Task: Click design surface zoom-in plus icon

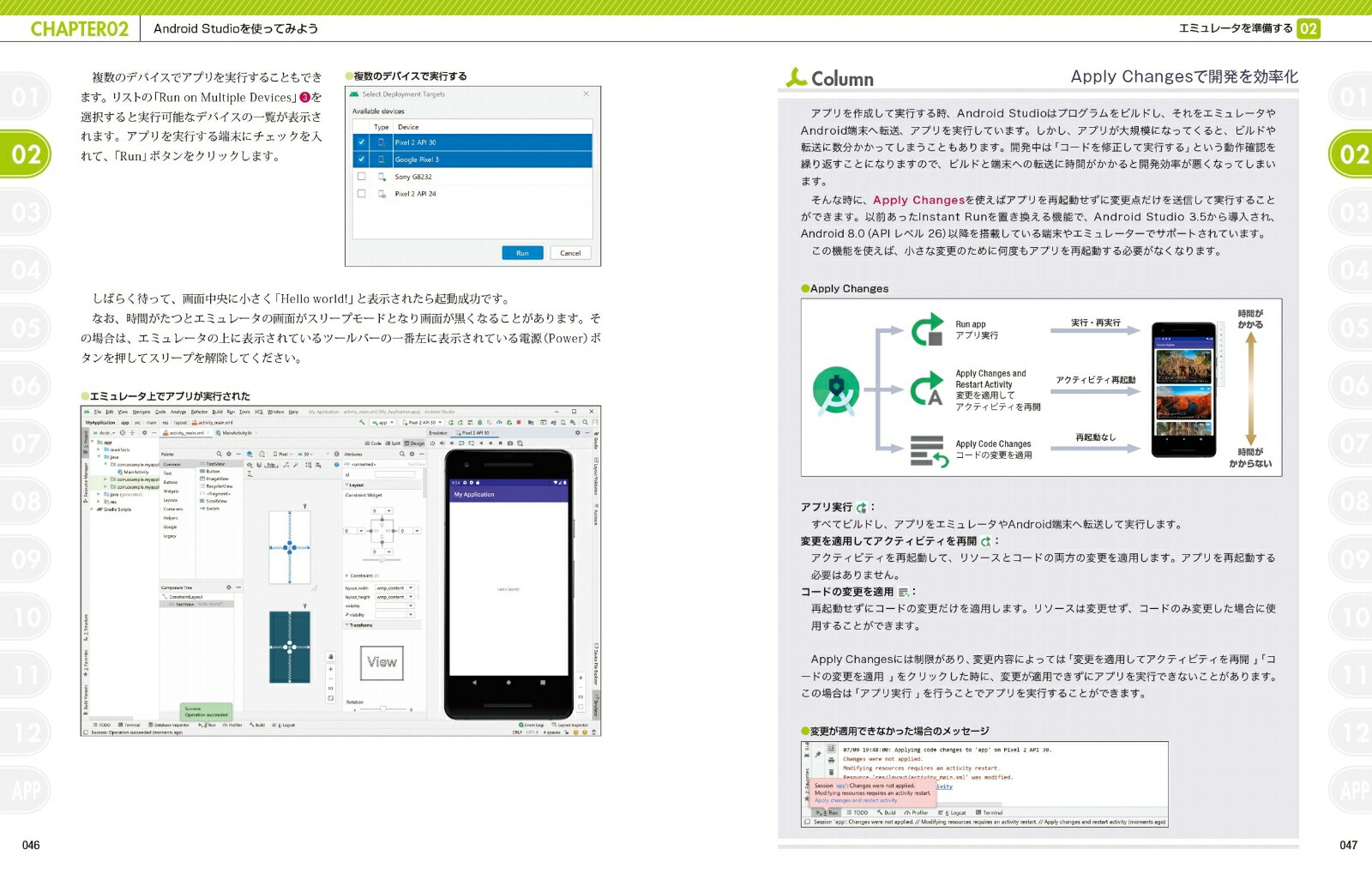Action: 330,669
